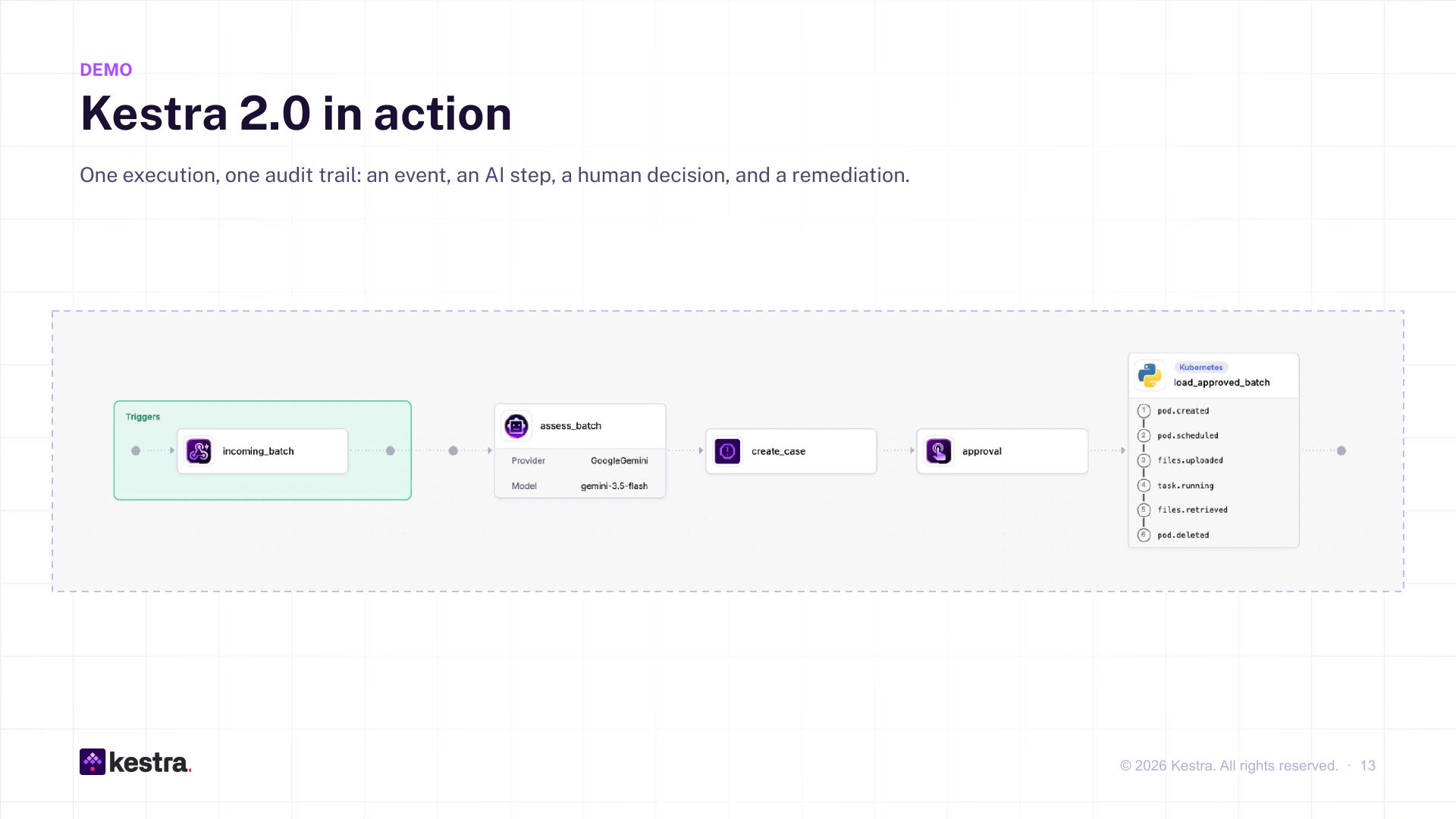The height and width of the screenshot is (819, 1456).
Task: Click the Provider label in assess_batch
Action: click(x=529, y=461)
